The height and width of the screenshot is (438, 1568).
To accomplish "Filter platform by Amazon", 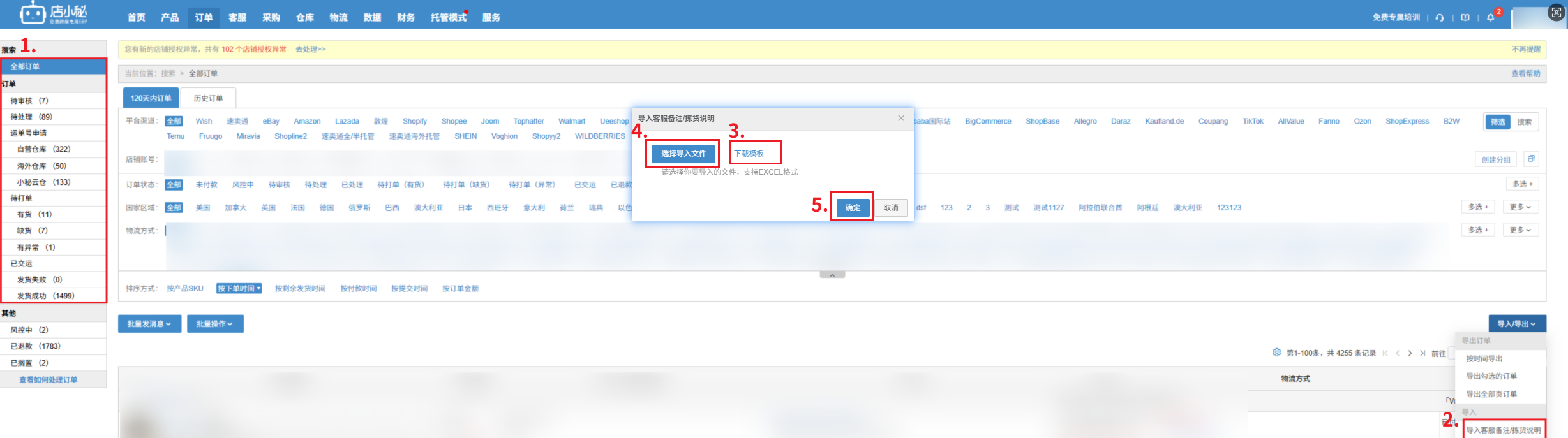I will pyautogui.click(x=307, y=121).
